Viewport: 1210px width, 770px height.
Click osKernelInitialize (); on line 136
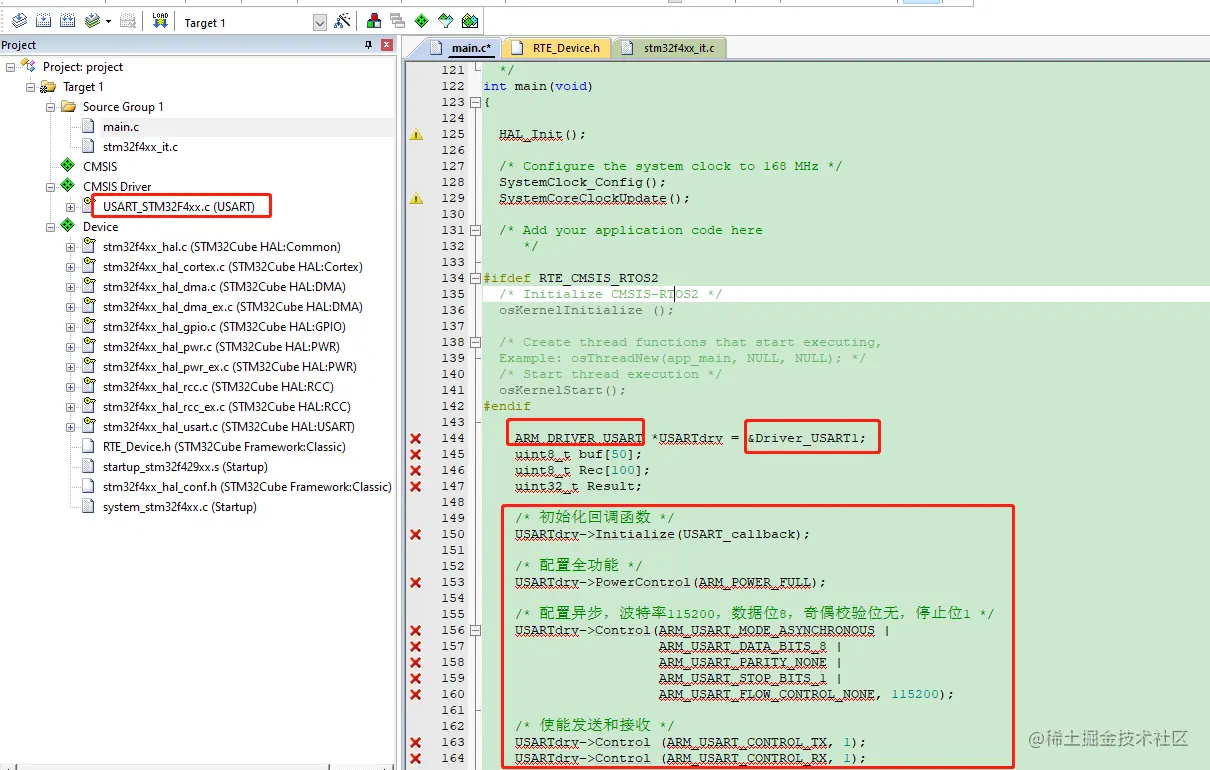586,310
